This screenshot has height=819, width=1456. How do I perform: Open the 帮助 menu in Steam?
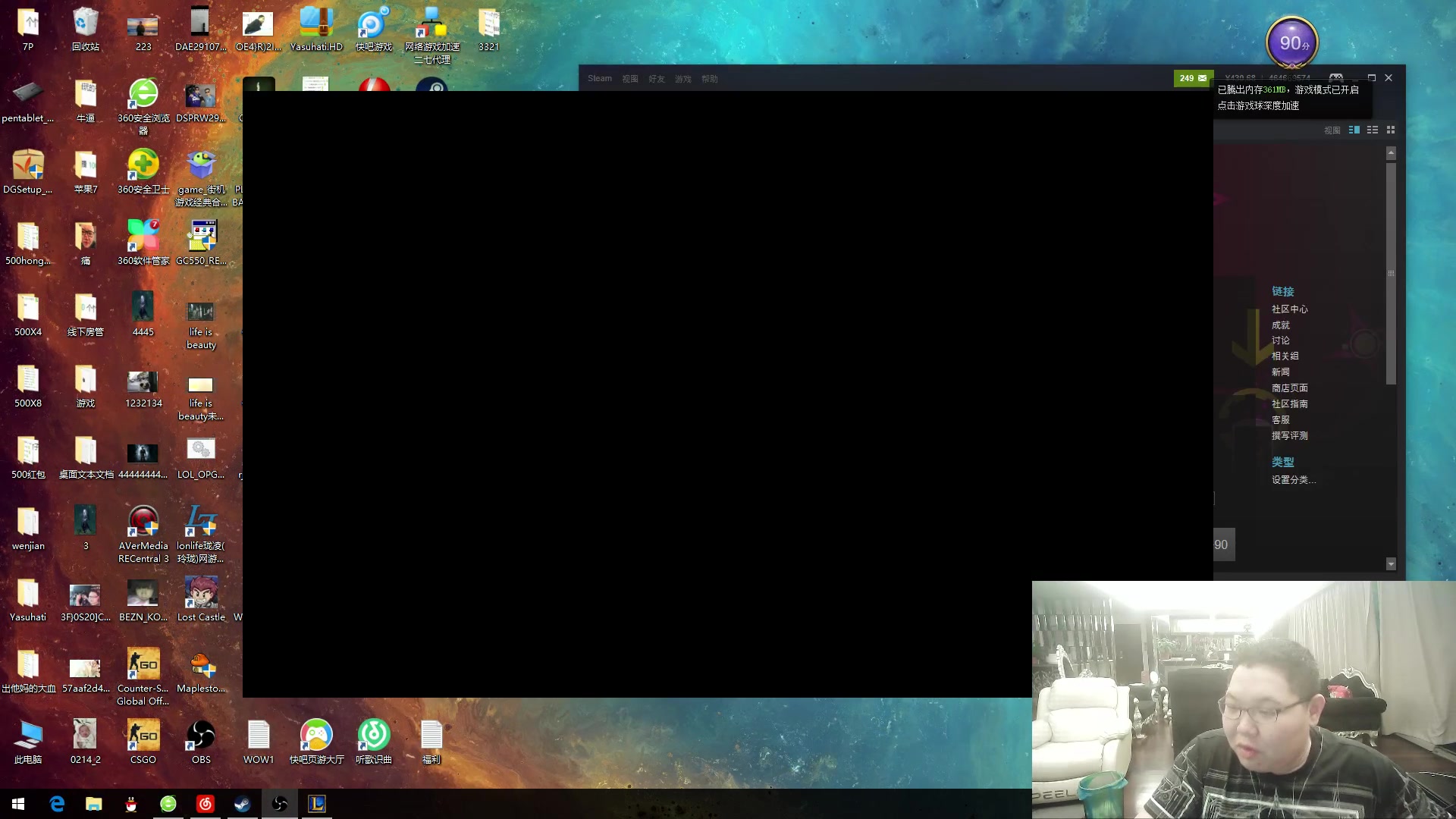coord(710,79)
